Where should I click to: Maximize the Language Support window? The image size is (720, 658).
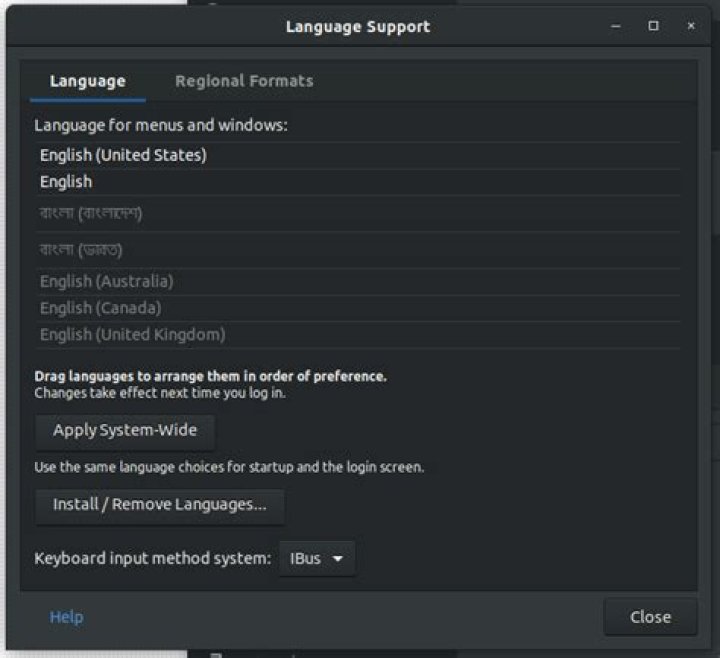[x=653, y=26]
